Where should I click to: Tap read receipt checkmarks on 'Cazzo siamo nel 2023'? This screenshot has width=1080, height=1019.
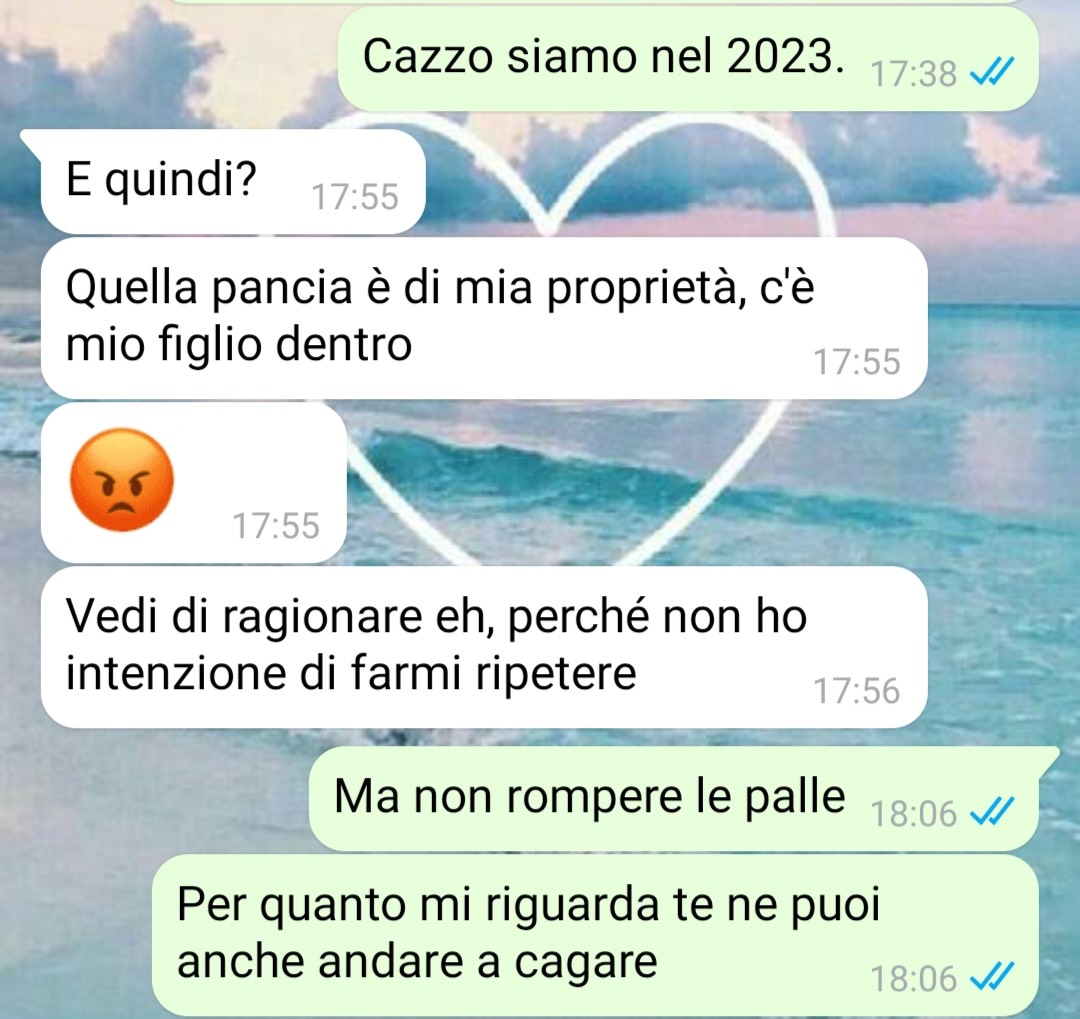992,71
